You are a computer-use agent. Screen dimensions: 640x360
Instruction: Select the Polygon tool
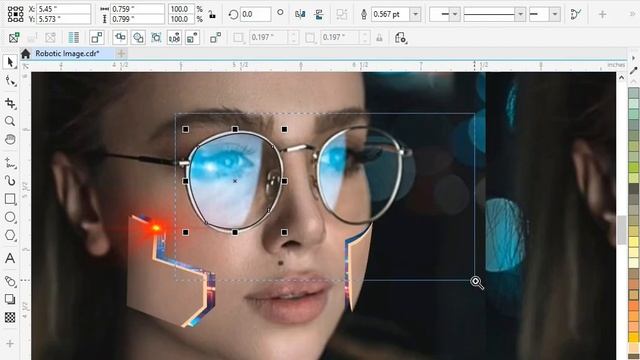click(10, 236)
